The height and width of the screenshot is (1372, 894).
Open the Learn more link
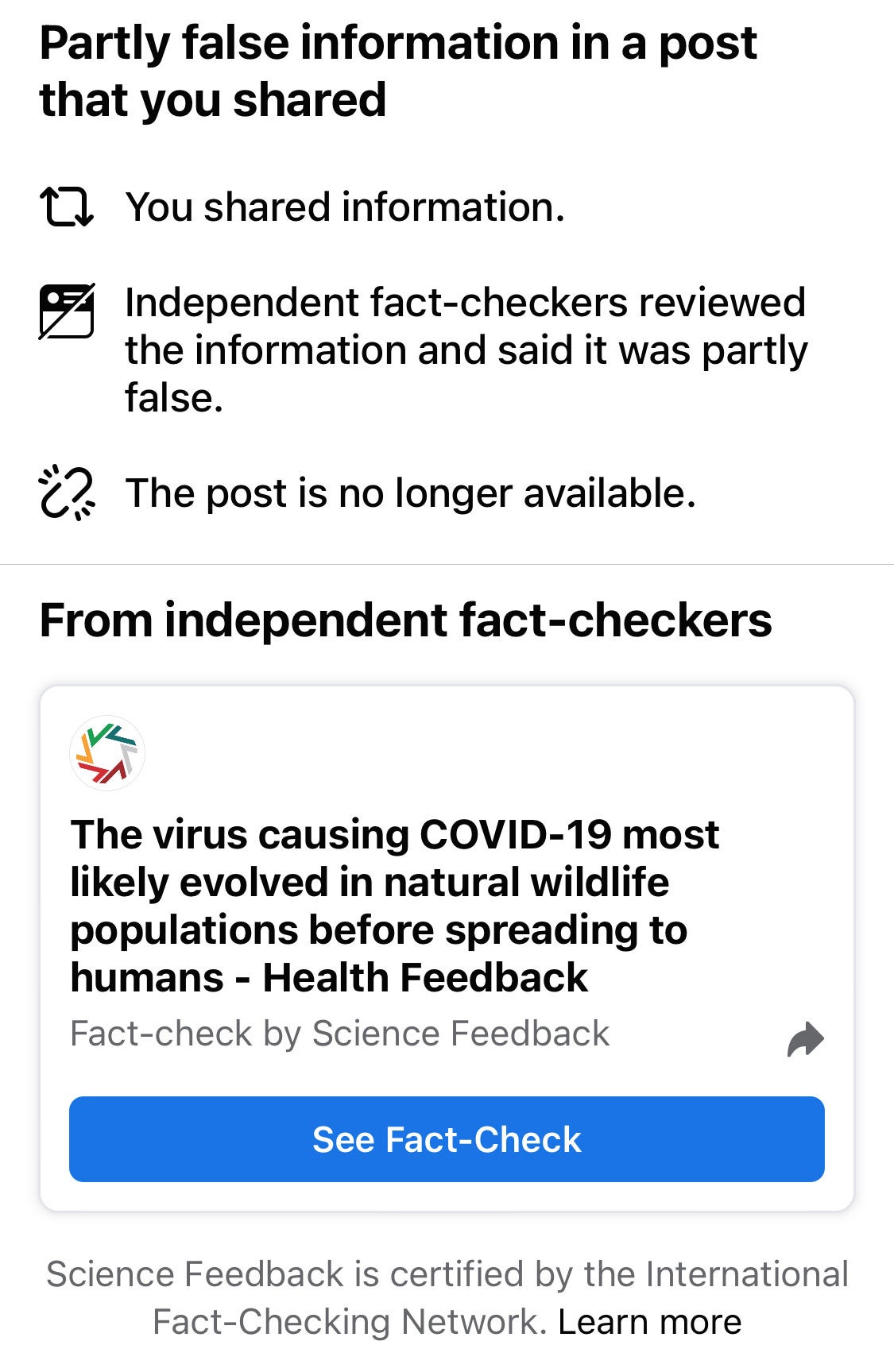pos(649,1322)
